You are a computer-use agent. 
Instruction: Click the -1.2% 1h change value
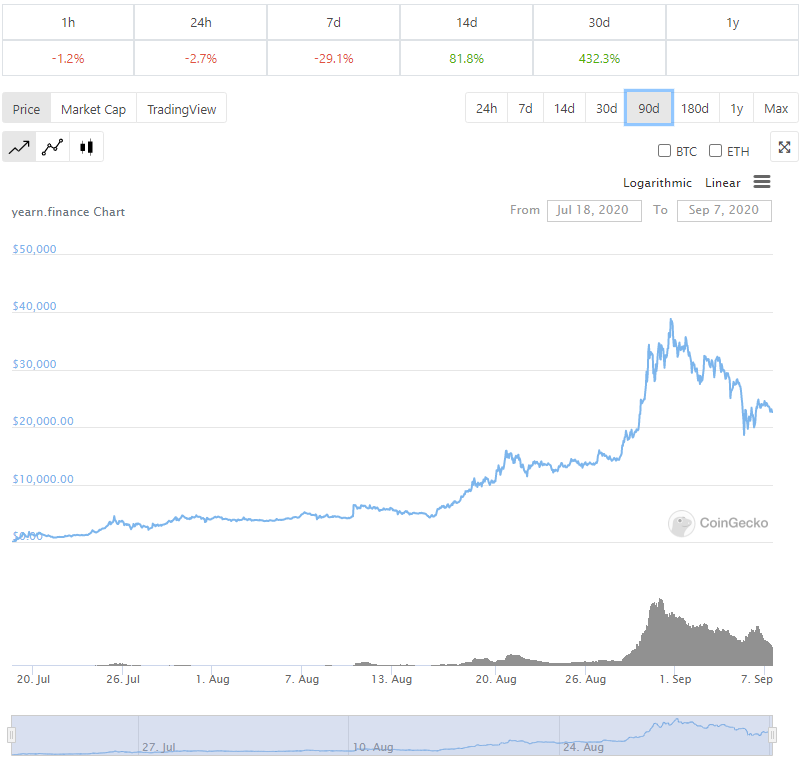tap(68, 58)
